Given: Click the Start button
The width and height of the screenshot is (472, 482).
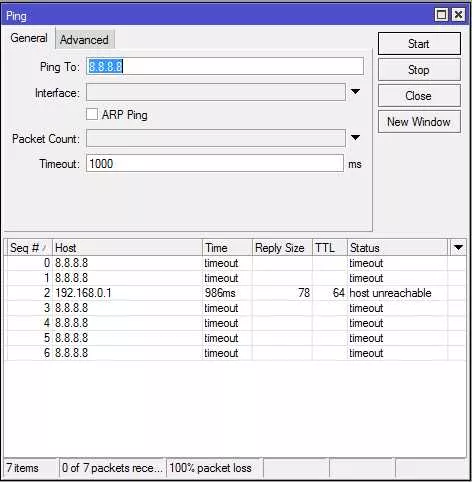Looking at the screenshot, I should tap(419, 44).
